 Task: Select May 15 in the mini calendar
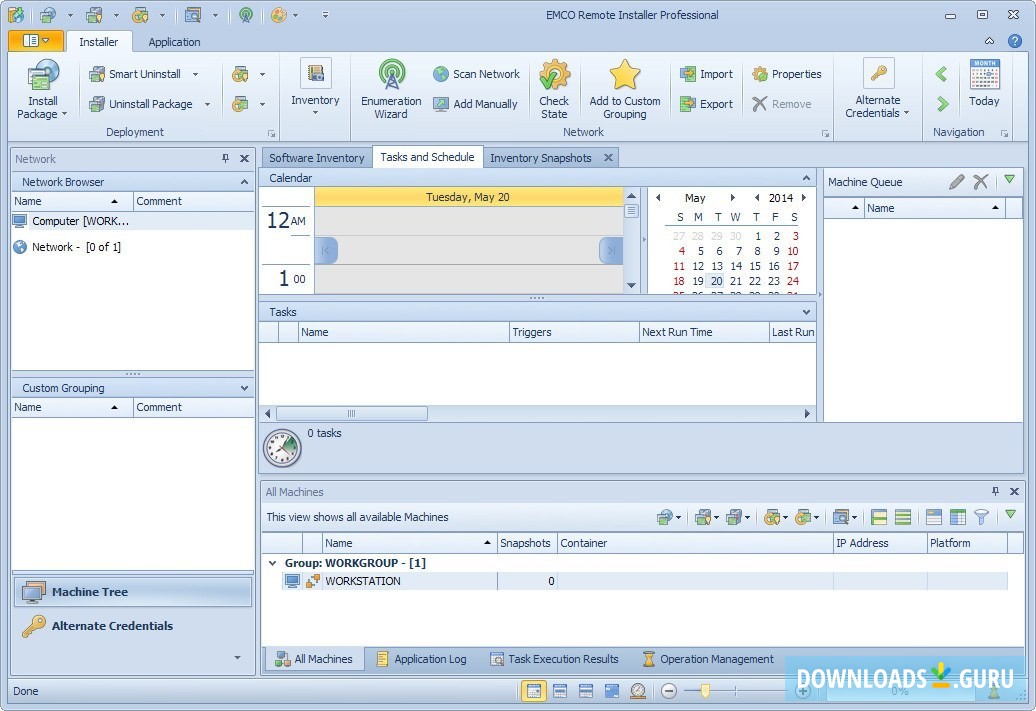[x=755, y=266]
